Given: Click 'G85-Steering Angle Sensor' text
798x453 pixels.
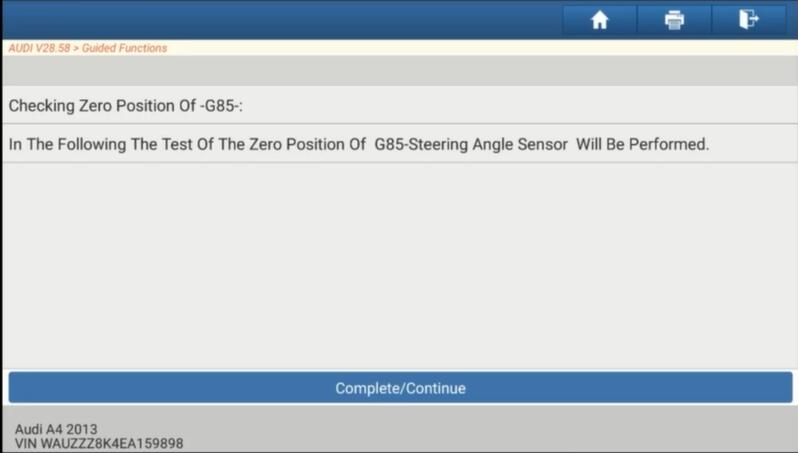Looking at the screenshot, I should click(x=471, y=144).
